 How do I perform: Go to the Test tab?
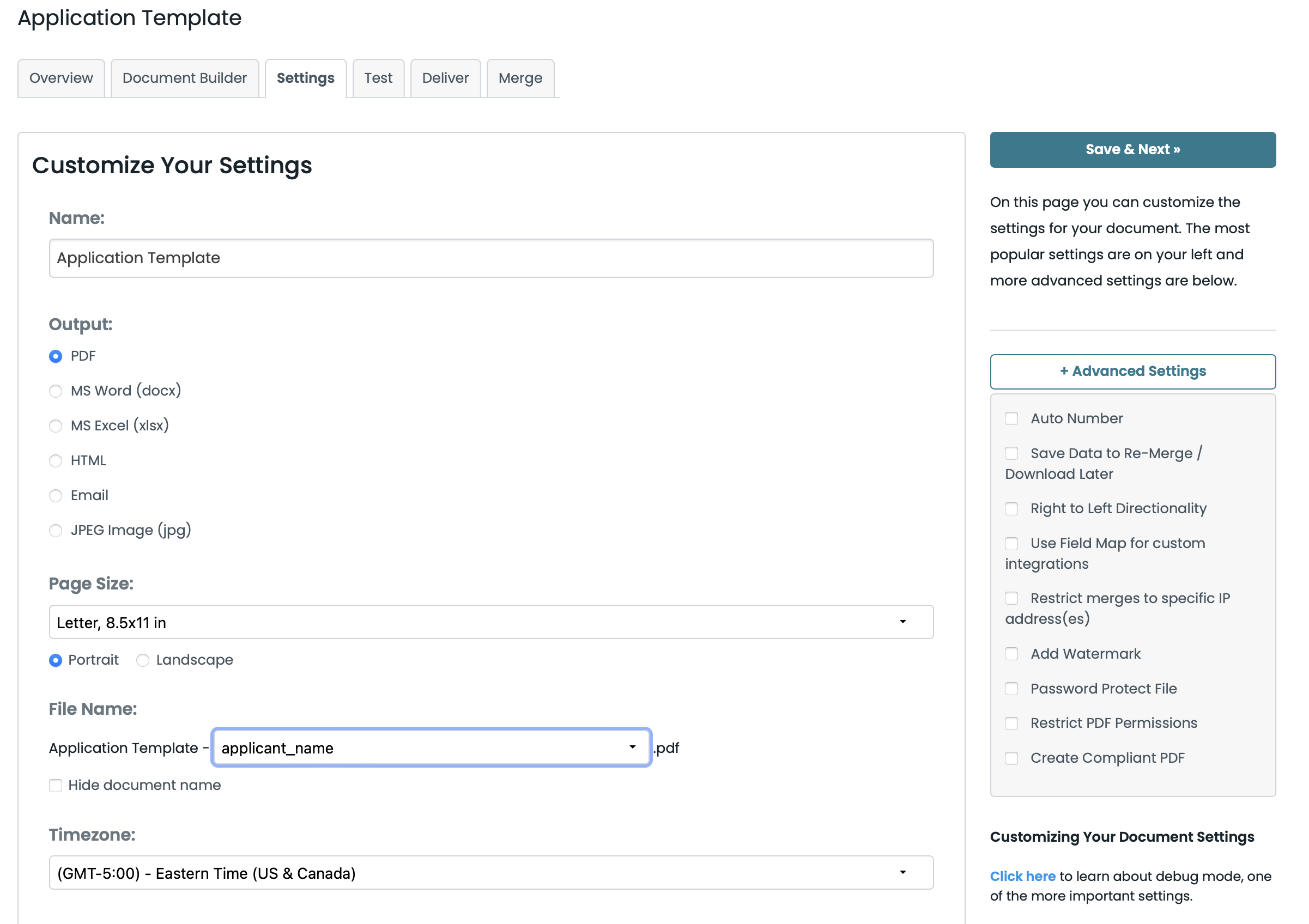[378, 78]
